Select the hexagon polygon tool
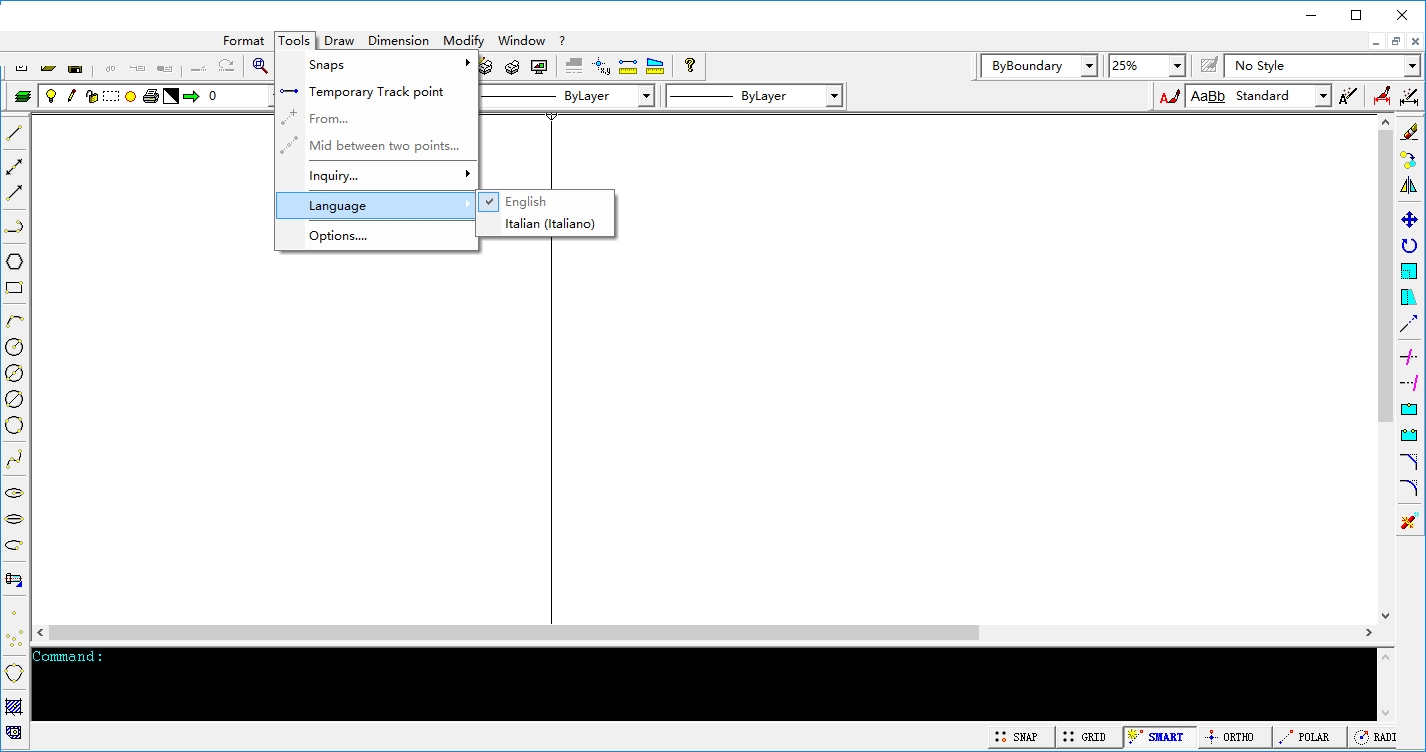Viewport: 1426px width, 752px height. point(14,262)
